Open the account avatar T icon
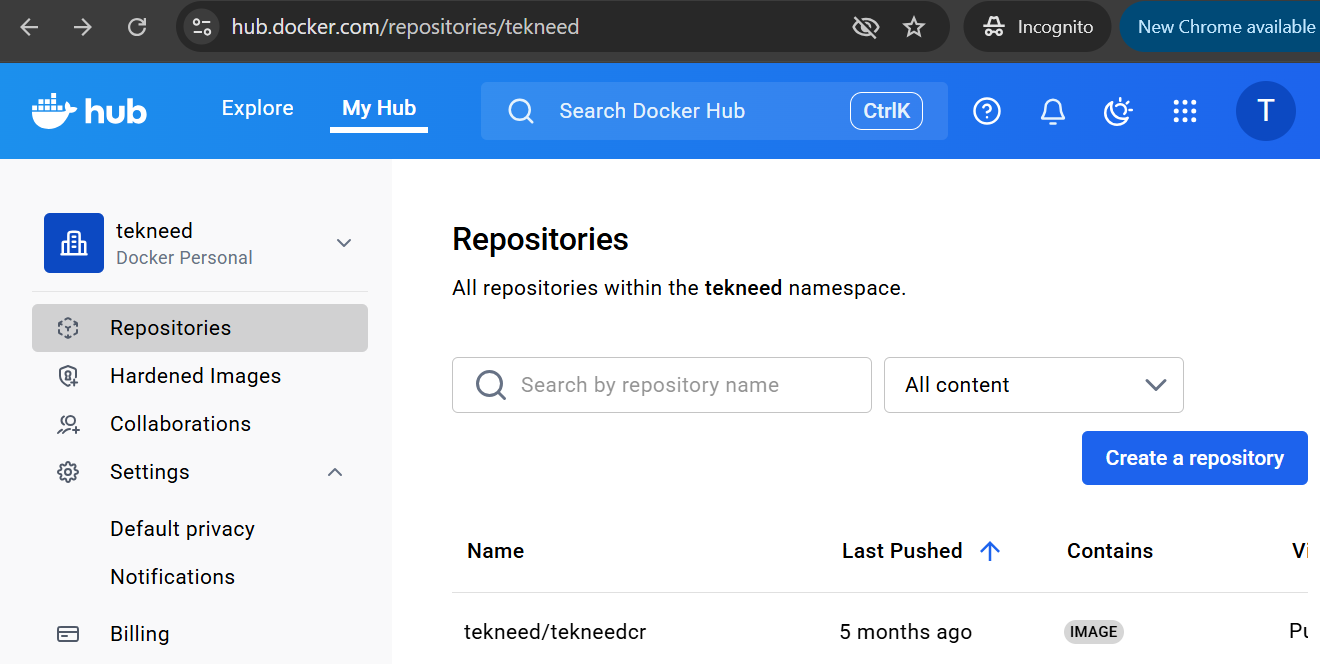The image size is (1320, 664). tap(1266, 111)
